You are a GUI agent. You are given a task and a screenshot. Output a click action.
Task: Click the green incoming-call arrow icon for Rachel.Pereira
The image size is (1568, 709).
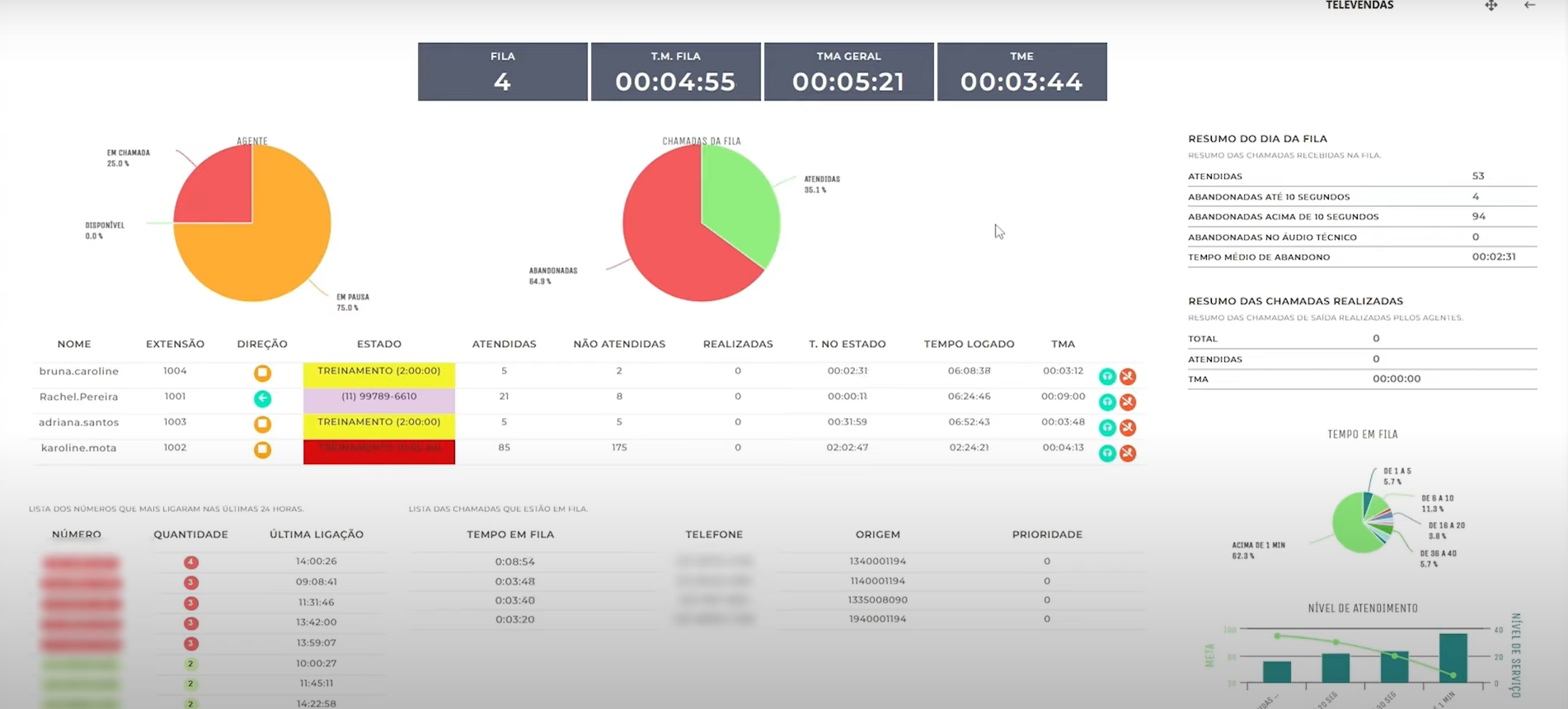262,398
